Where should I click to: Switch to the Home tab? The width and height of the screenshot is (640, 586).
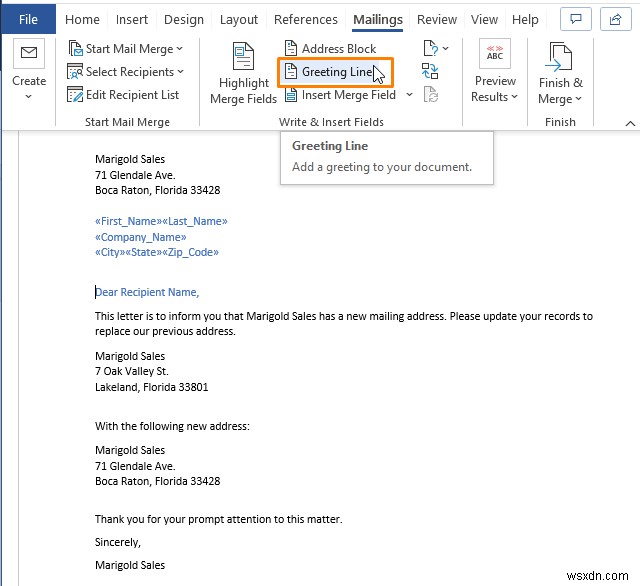[x=82, y=19]
